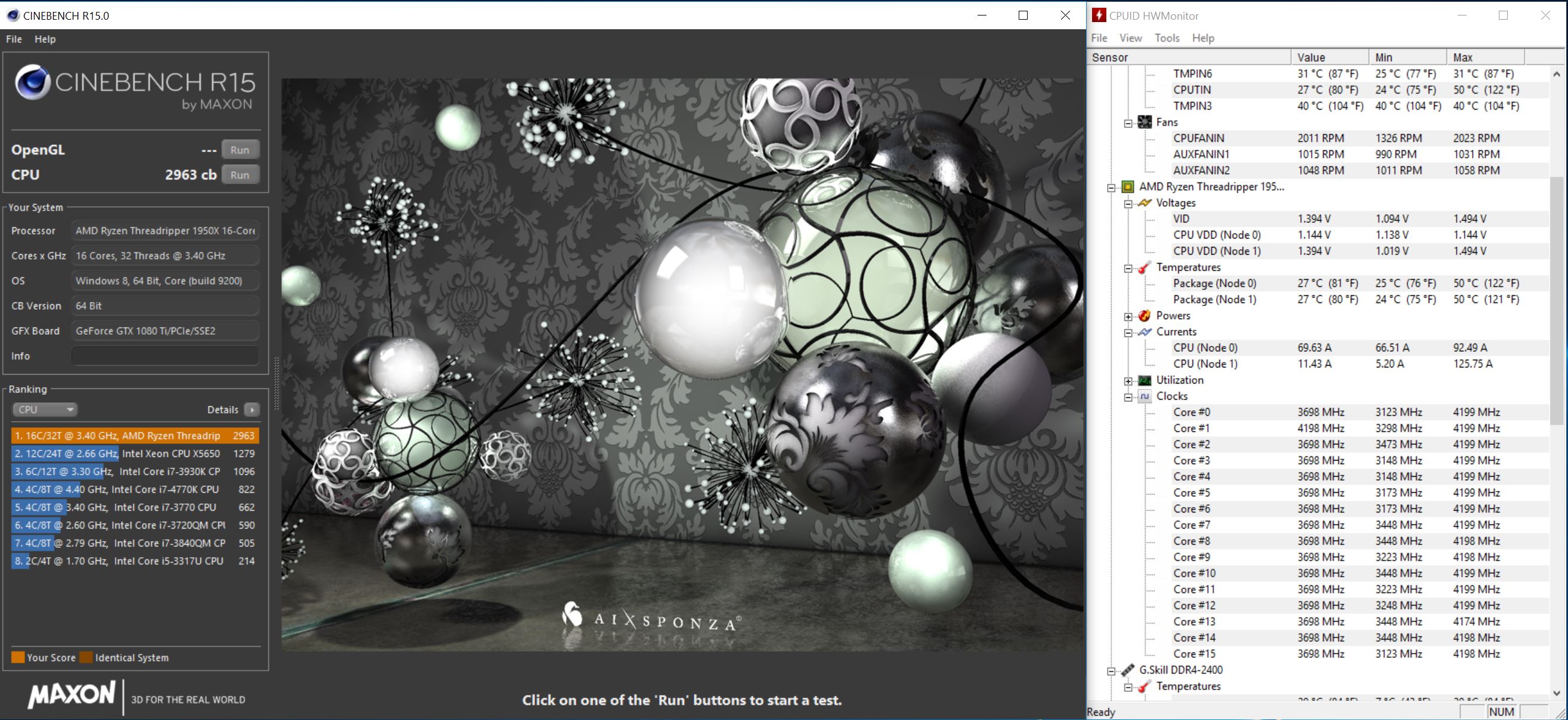Click the ranking Details arrow button

[x=251, y=410]
